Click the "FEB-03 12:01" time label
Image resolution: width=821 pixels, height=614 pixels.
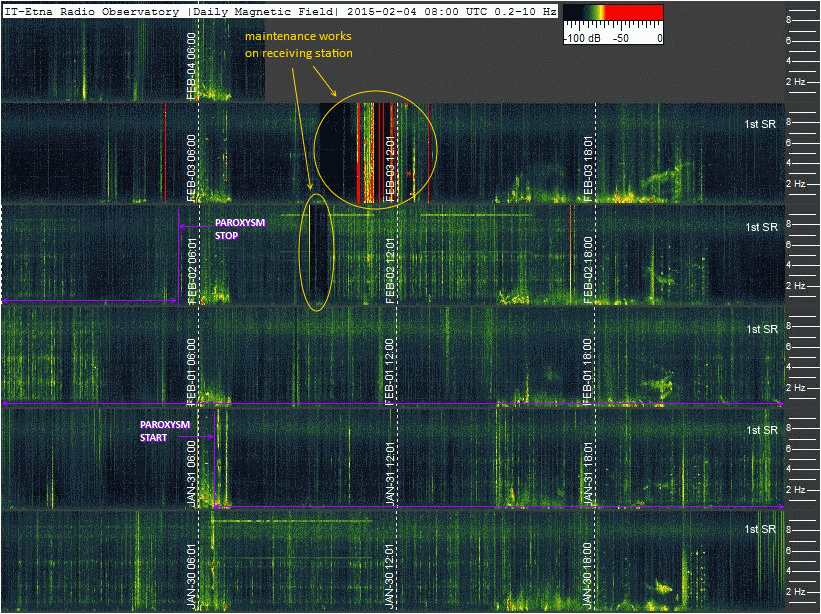390,168
